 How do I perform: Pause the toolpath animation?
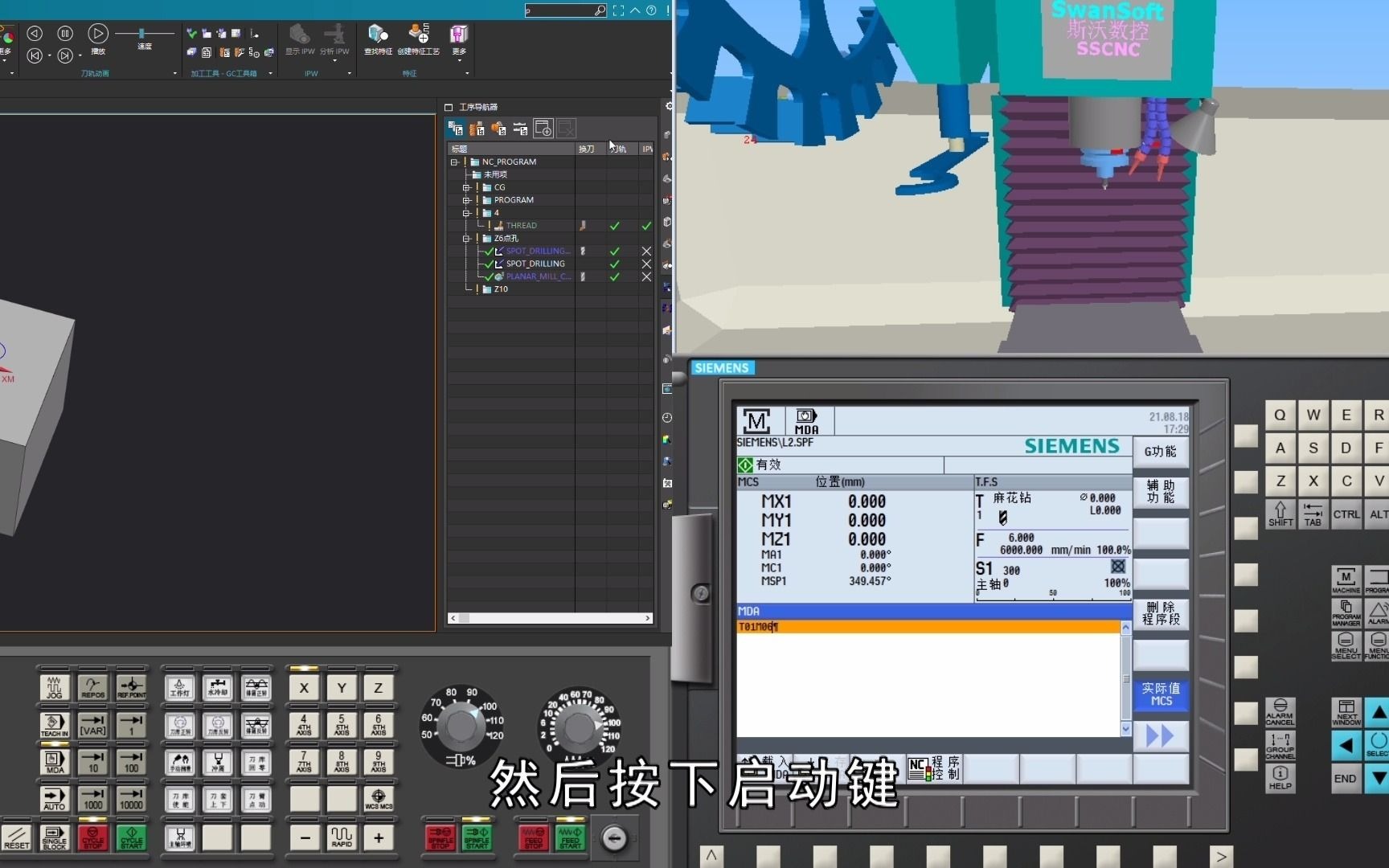(65, 34)
